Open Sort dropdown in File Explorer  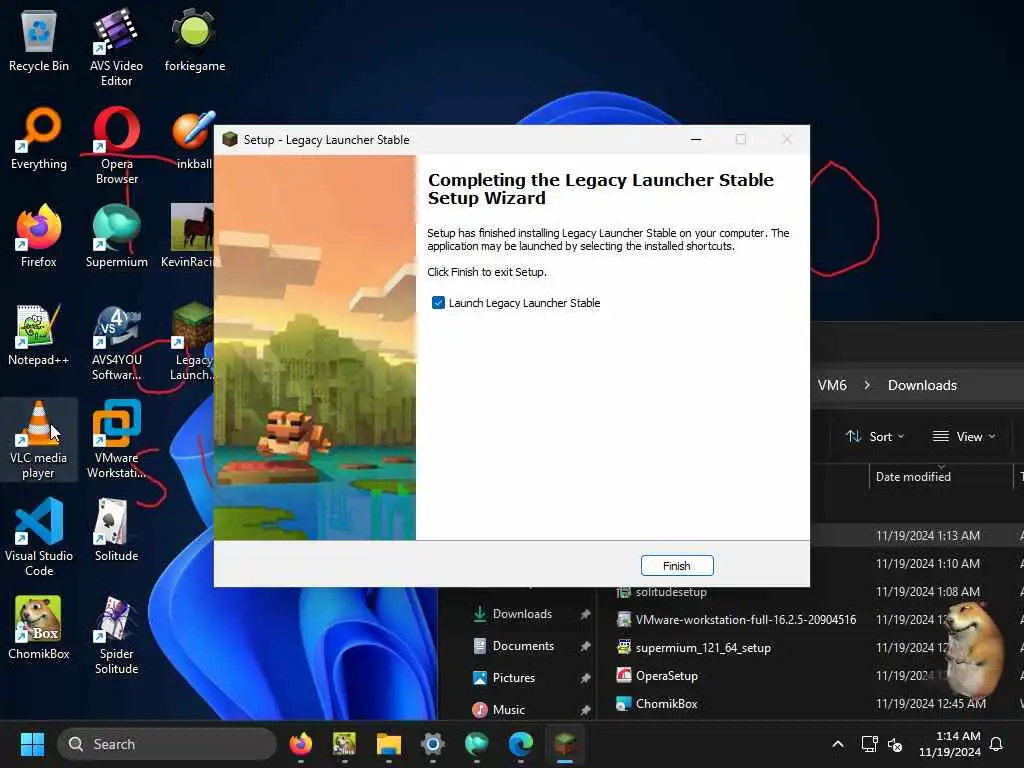[875, 436]
